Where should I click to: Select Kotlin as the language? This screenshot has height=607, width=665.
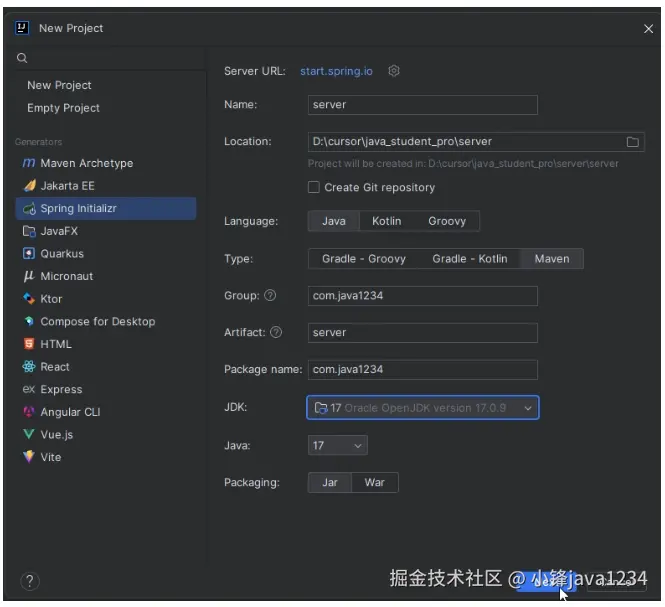(386, 221)
